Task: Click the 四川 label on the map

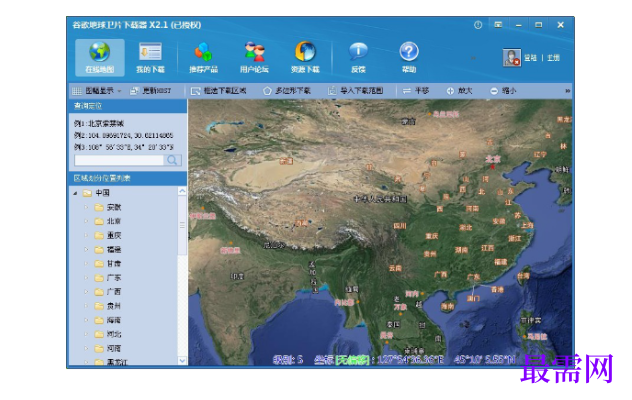Action: click(400, 226)
